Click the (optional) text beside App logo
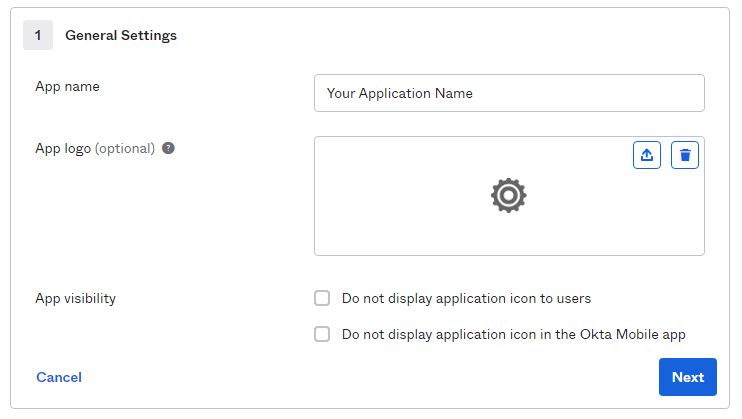Image resolution: width=742 pixels, height=419 pixels. point(125,149)
